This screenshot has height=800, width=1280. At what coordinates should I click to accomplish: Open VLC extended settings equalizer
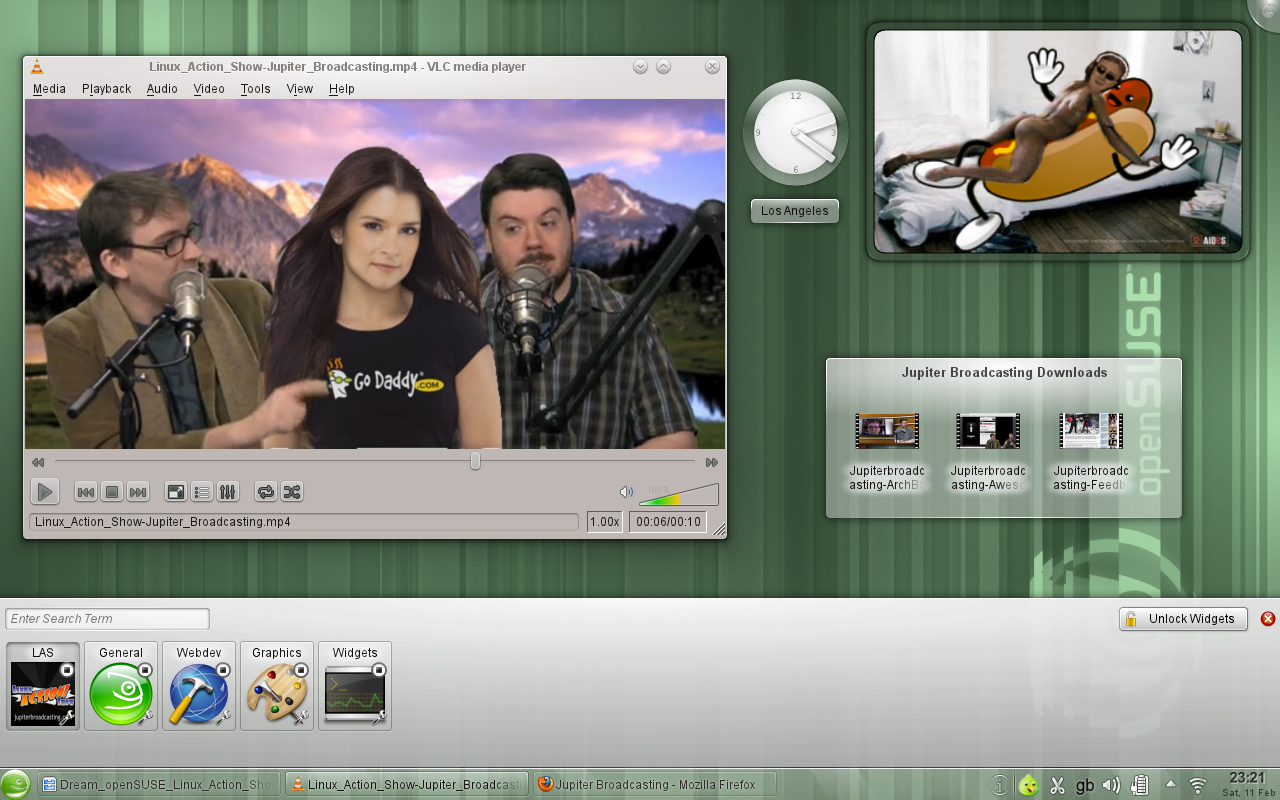[x=228, y=492]
